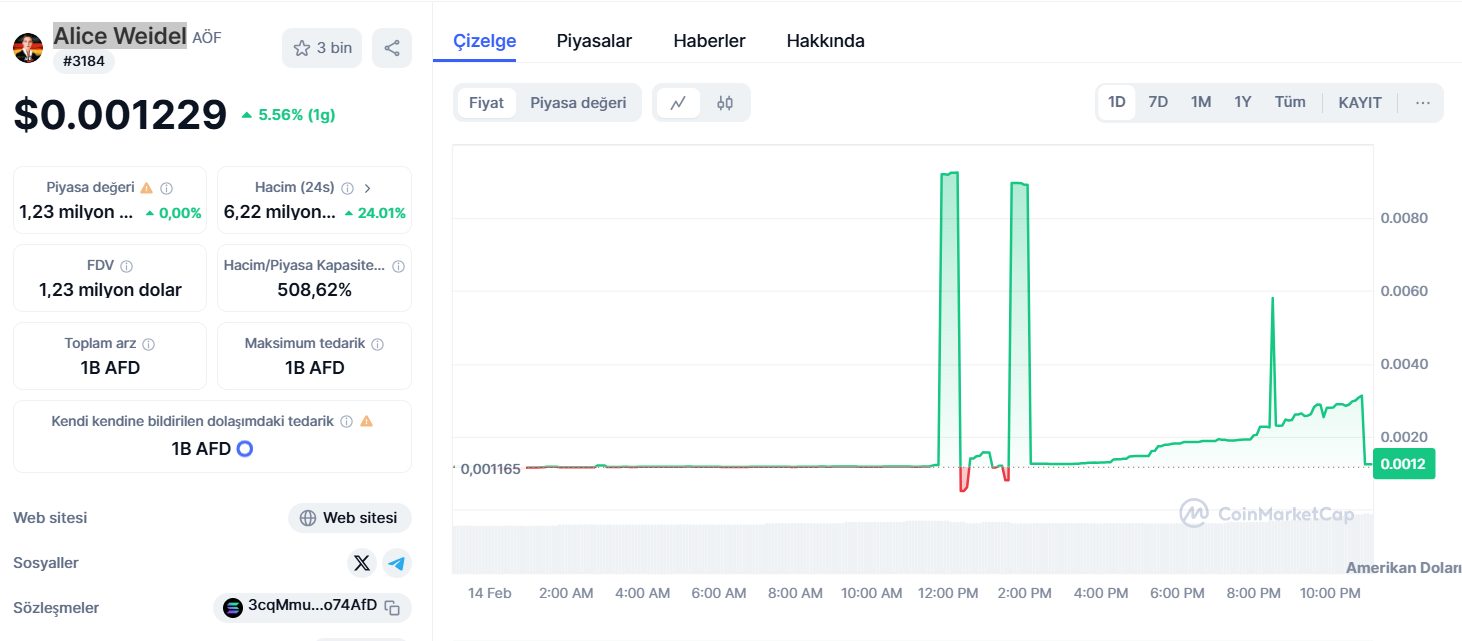
Task: Click FDV value 1,23 milyon dolar
Action: [x=110, y=290]
